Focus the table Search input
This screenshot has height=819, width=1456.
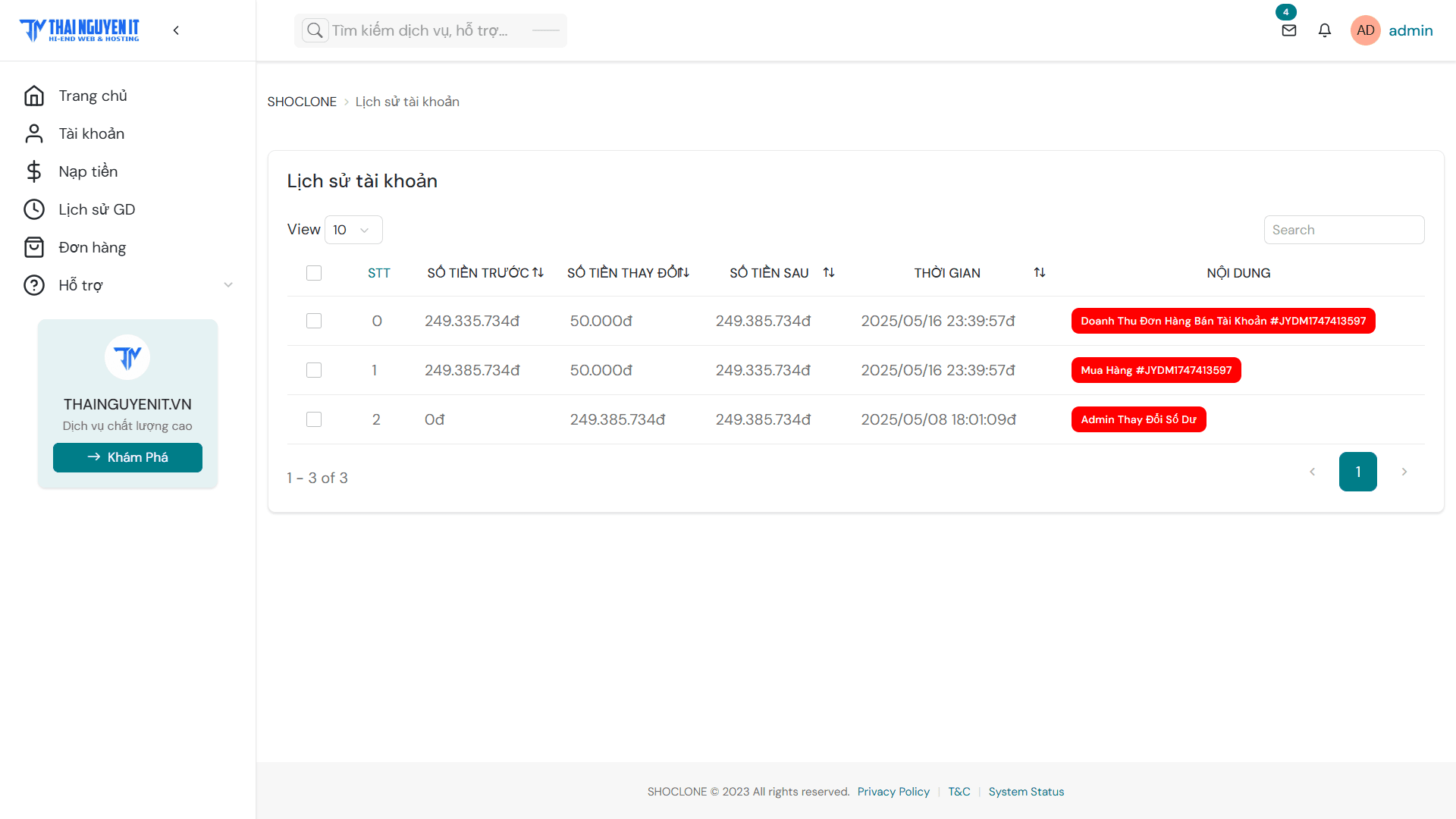[1345, 230]
